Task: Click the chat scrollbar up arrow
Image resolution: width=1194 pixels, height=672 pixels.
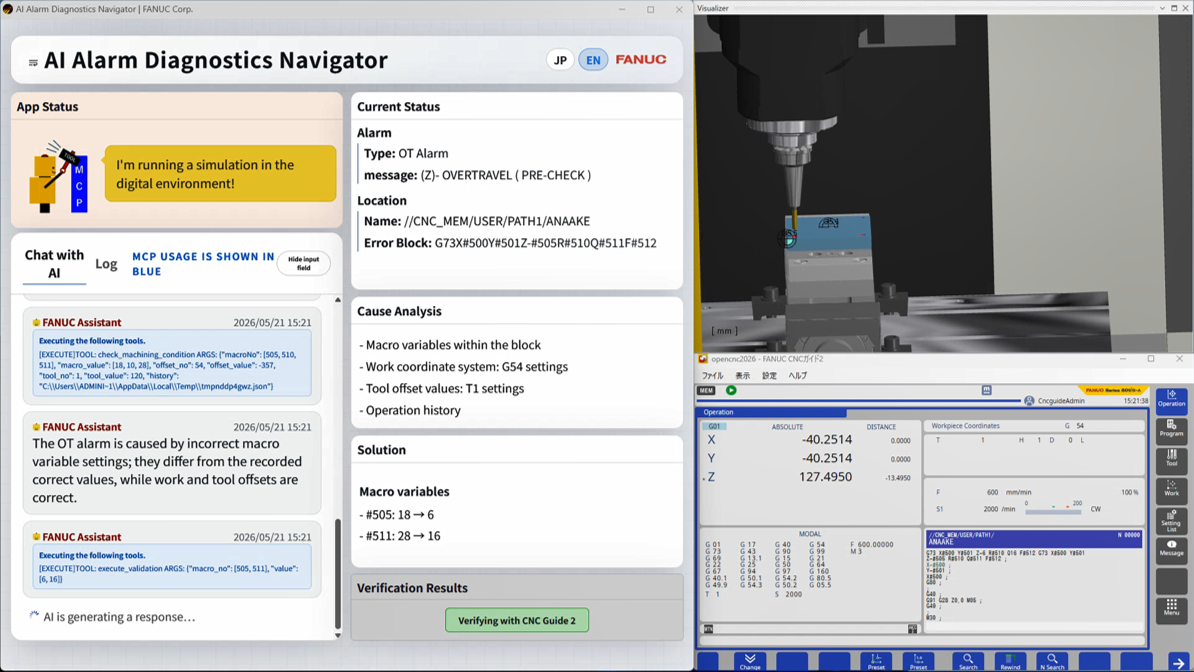Action: (337, 300)
